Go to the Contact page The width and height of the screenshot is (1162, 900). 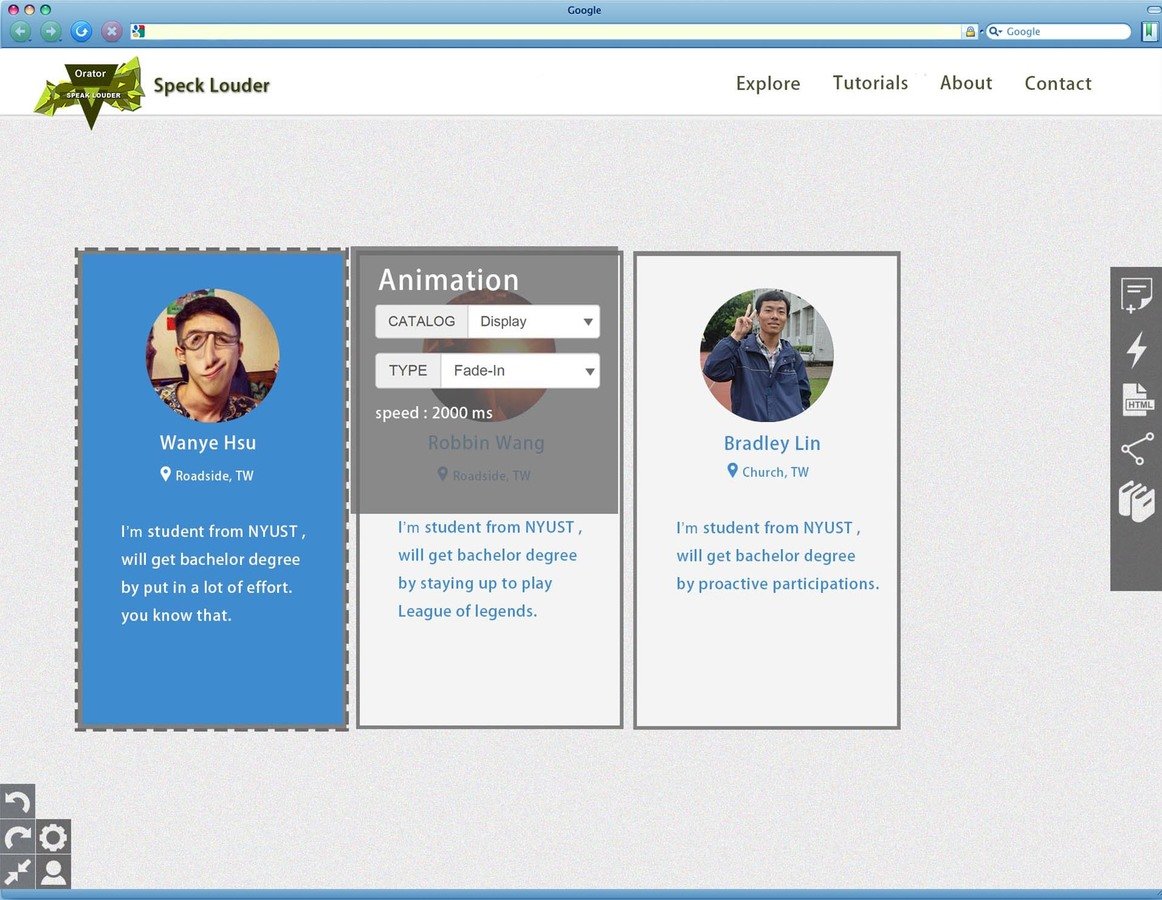(x=1058, y=83)
